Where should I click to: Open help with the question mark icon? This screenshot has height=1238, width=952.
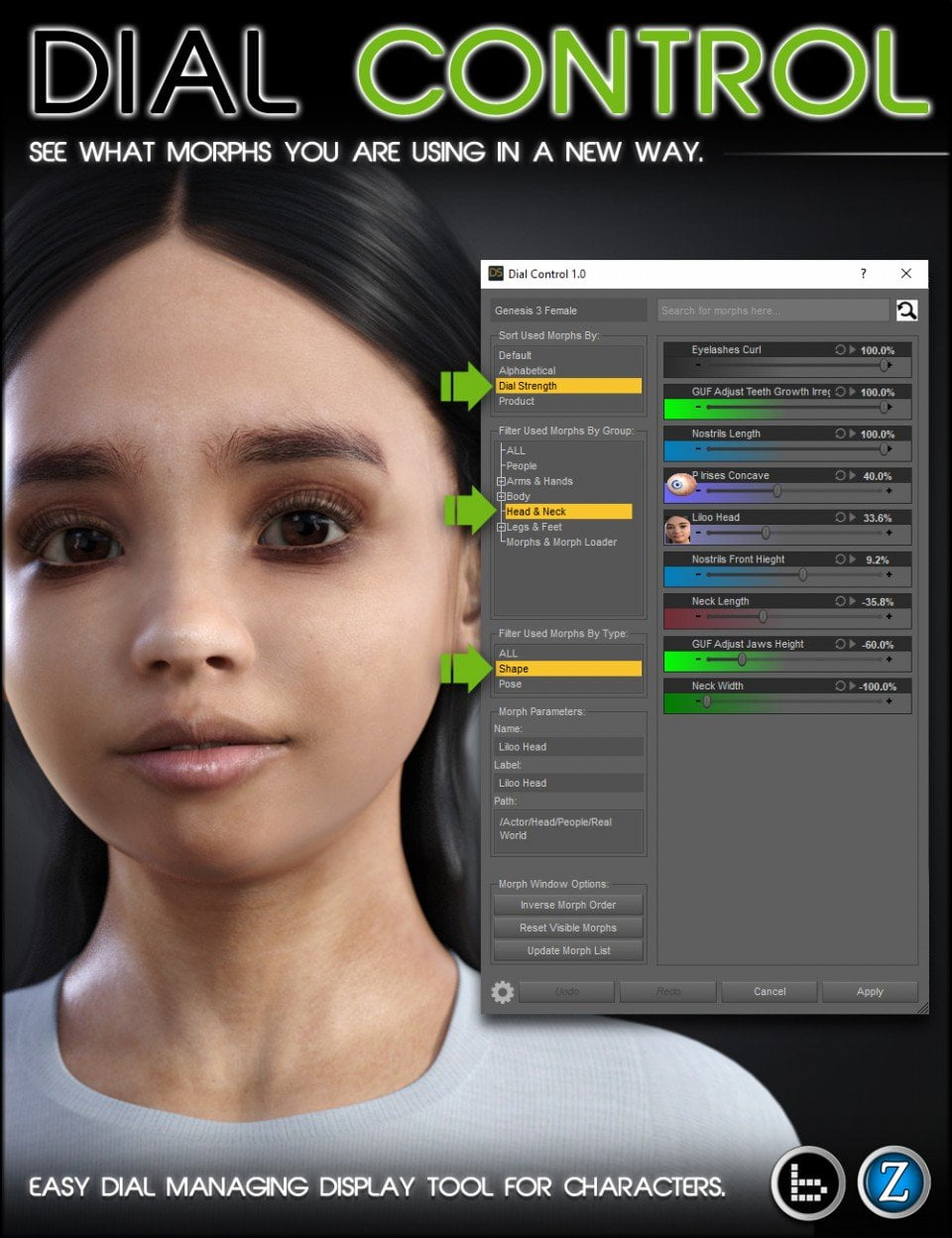863,274
